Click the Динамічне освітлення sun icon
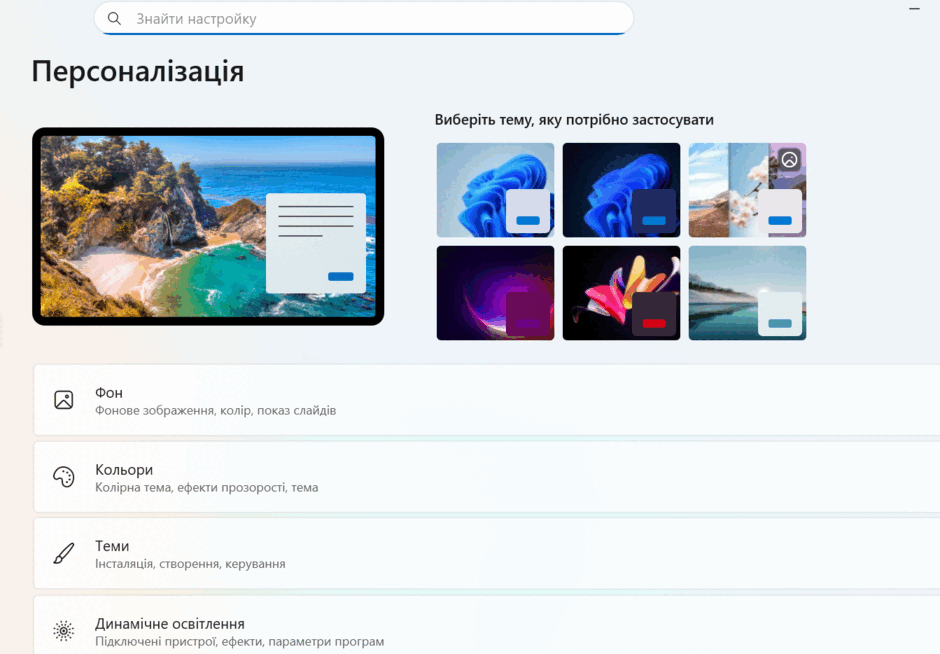This screenshot has width=940, height=654. pyautogui.click(x=64, y=631)
